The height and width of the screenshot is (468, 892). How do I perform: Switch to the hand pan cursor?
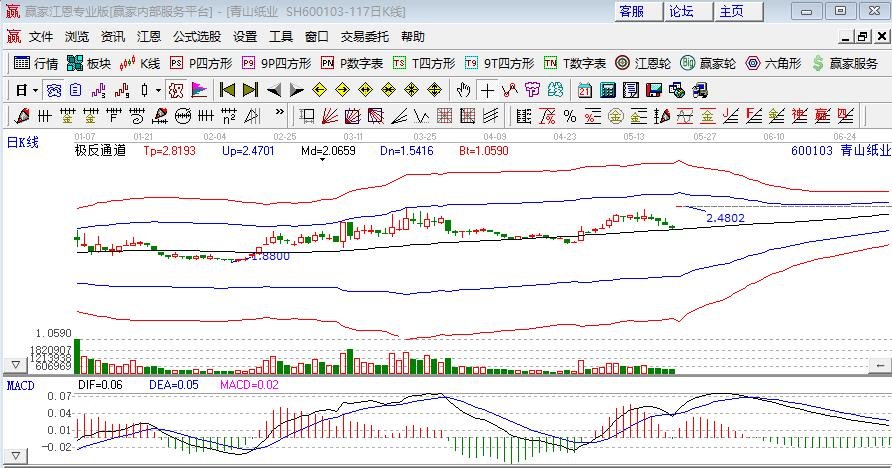click(464, 90)
